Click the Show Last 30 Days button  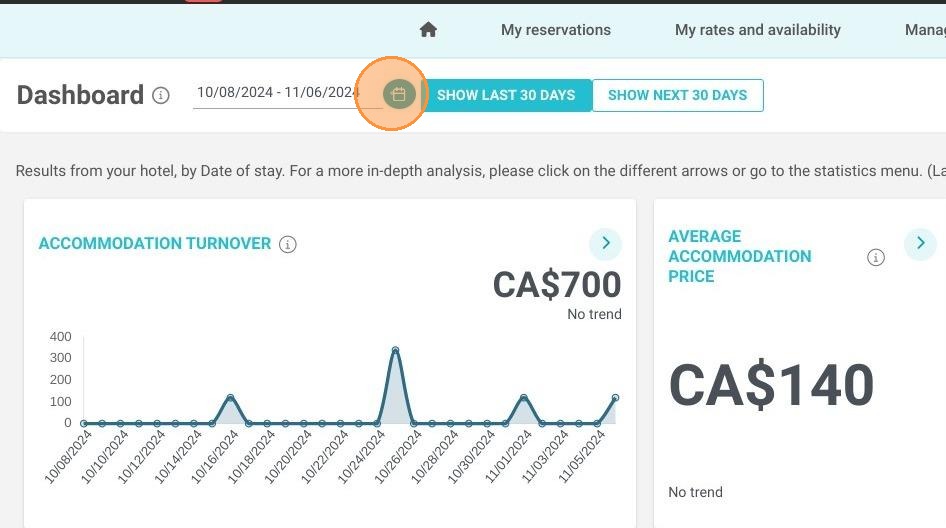(506, 95)
